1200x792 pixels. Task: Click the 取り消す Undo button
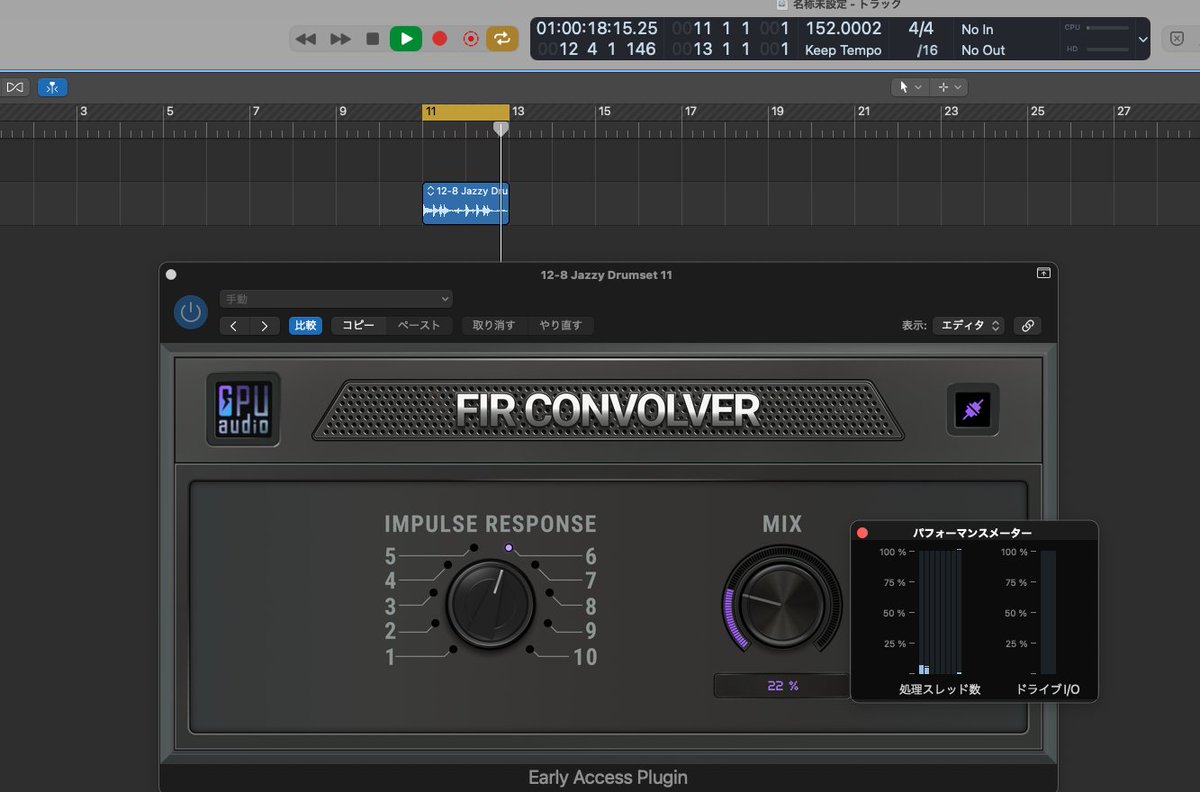click(x=494, y=326)
